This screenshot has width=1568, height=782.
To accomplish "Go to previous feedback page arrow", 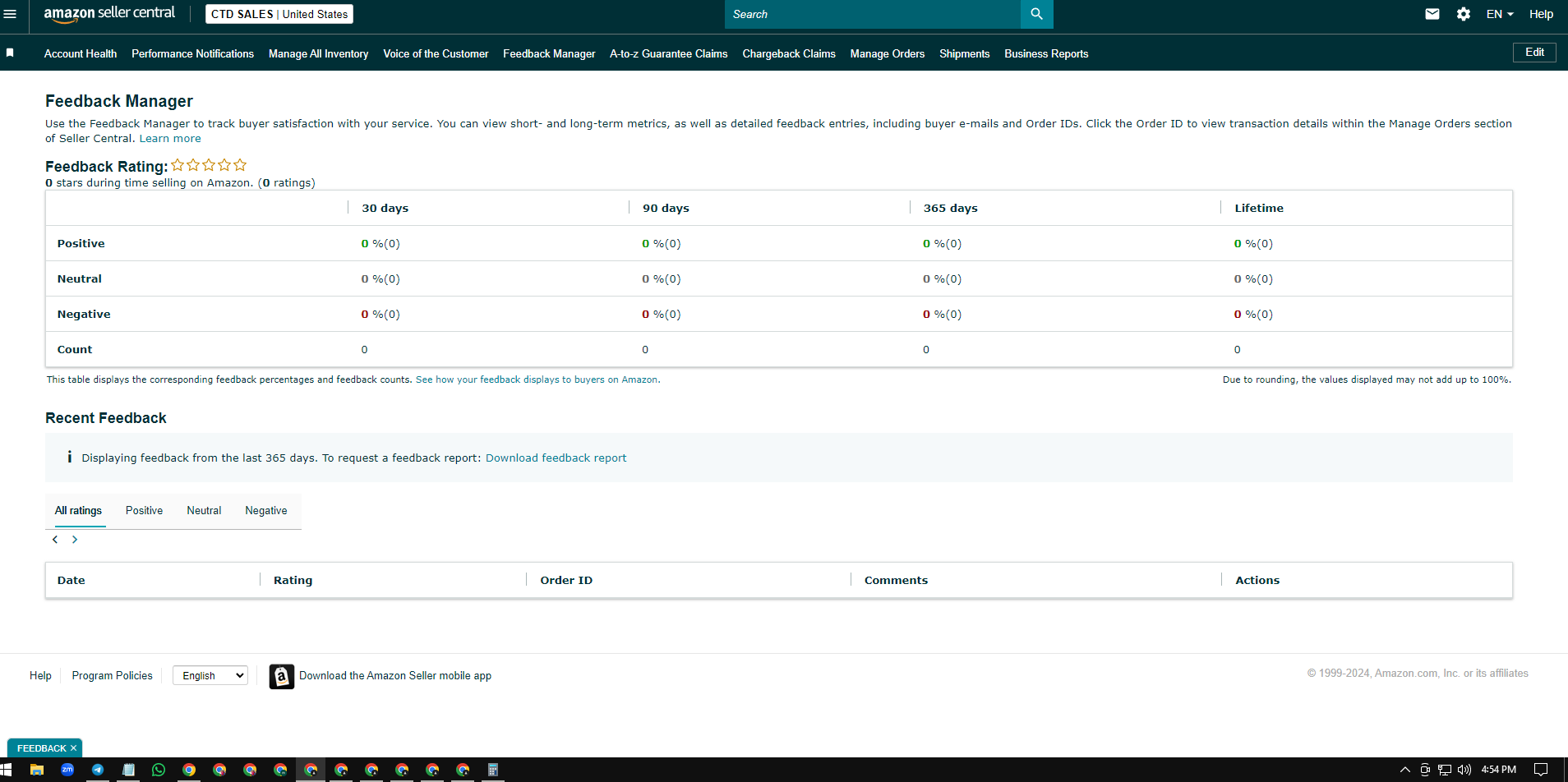I will (x=55, y=540).
